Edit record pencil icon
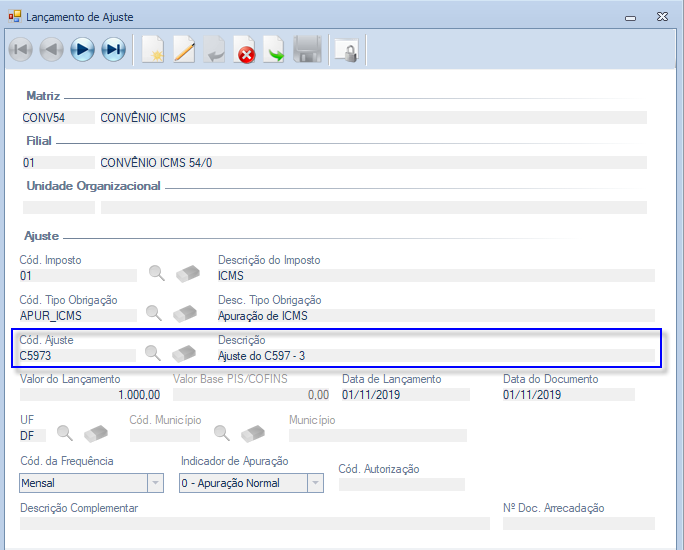 click(x=184, y=49)
